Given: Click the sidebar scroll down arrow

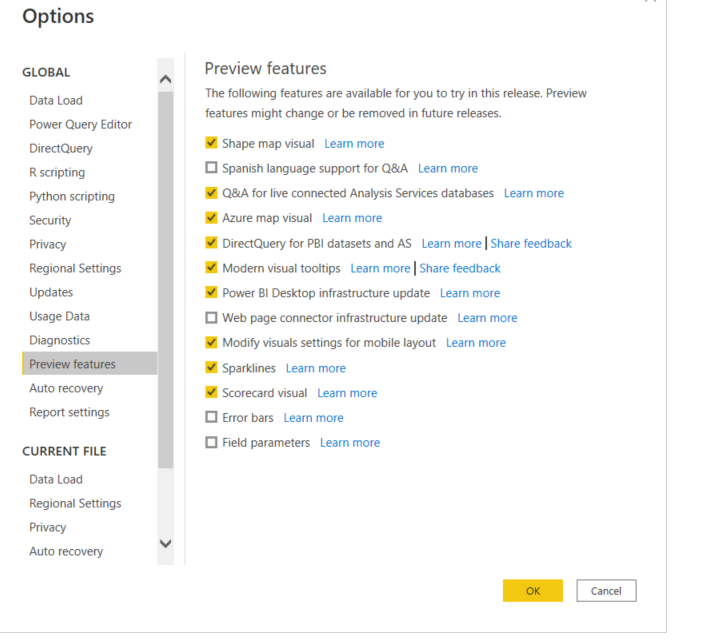Looking at the screenshot, I should coord(166,544).
